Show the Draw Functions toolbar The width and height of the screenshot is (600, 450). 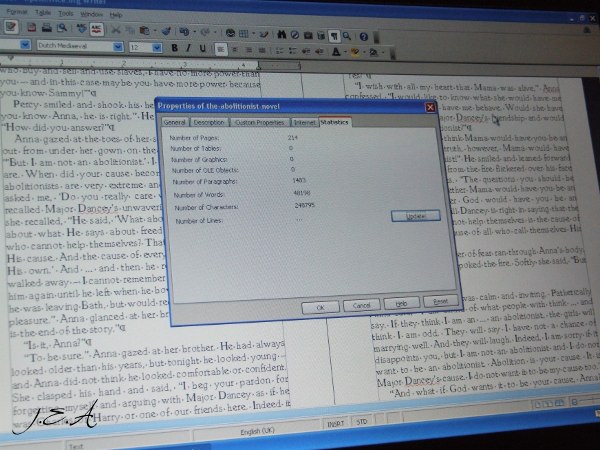click(264, 34)
